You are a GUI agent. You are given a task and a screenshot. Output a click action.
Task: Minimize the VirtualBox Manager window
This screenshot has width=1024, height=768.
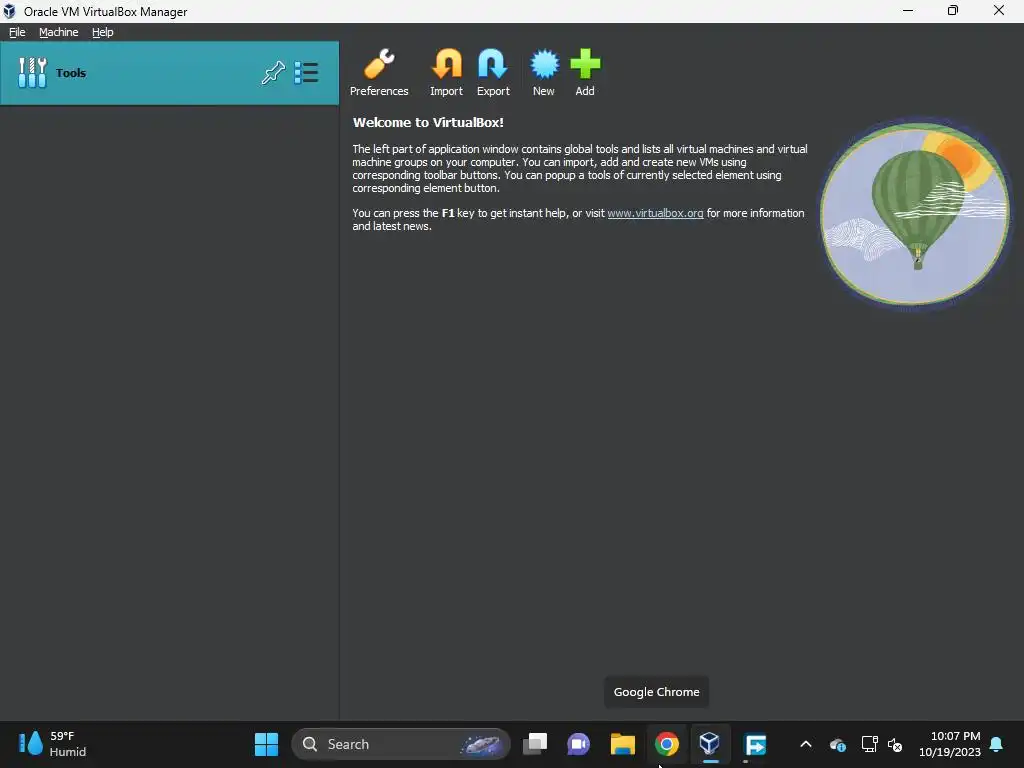tap(908, 10)
